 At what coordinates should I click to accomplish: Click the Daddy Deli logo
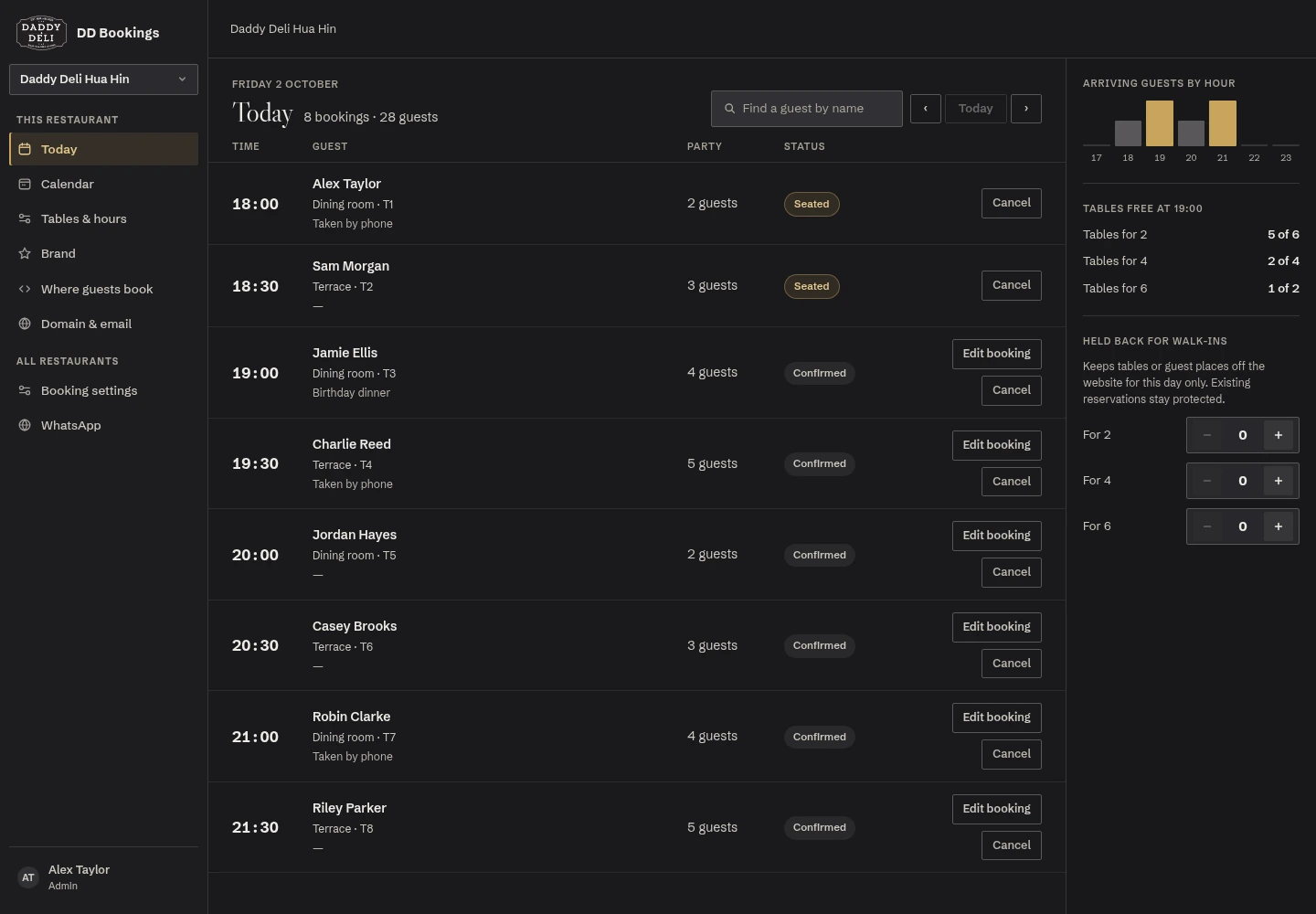click(41, 32)
